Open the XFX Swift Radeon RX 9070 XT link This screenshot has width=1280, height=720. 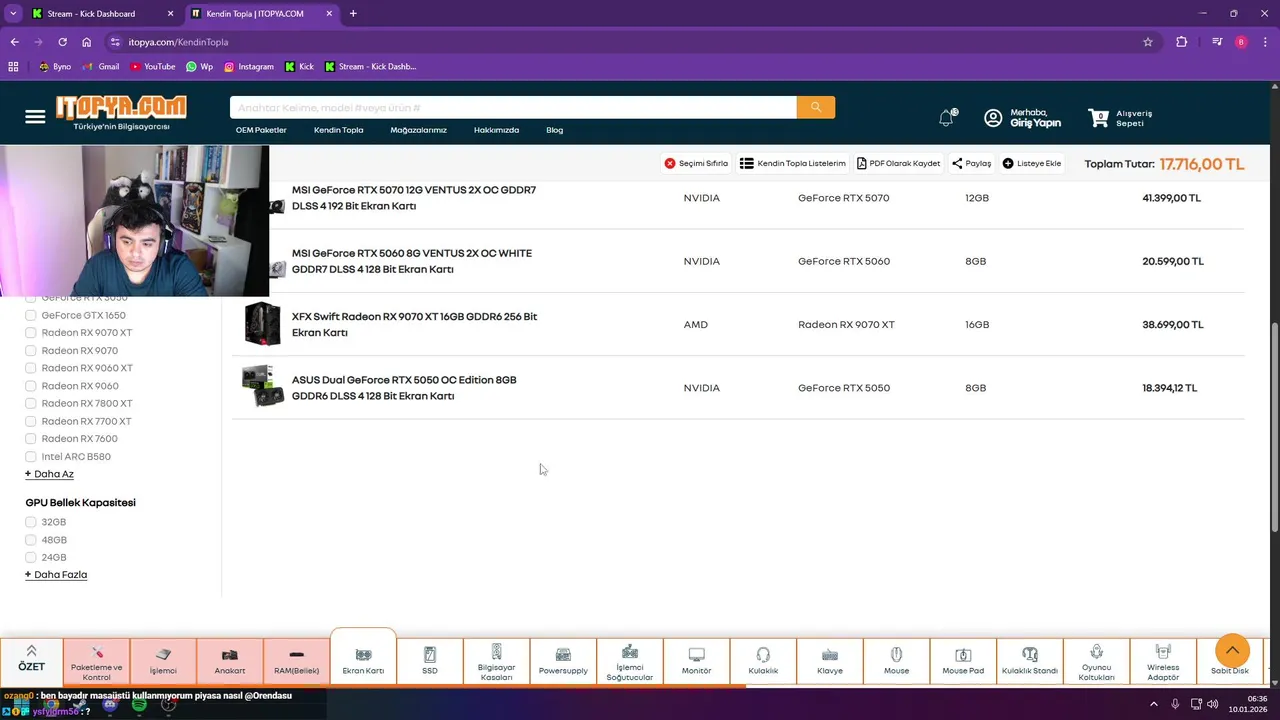[x=414, y=325]
